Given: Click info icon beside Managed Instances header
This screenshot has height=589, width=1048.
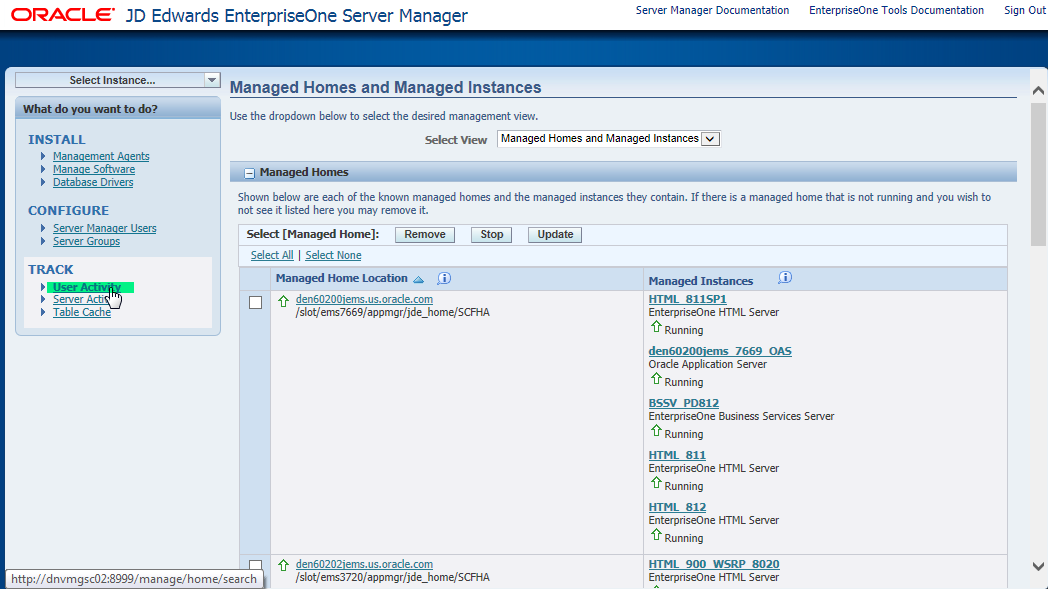Looking at the screenshot, I should (785, 277).
